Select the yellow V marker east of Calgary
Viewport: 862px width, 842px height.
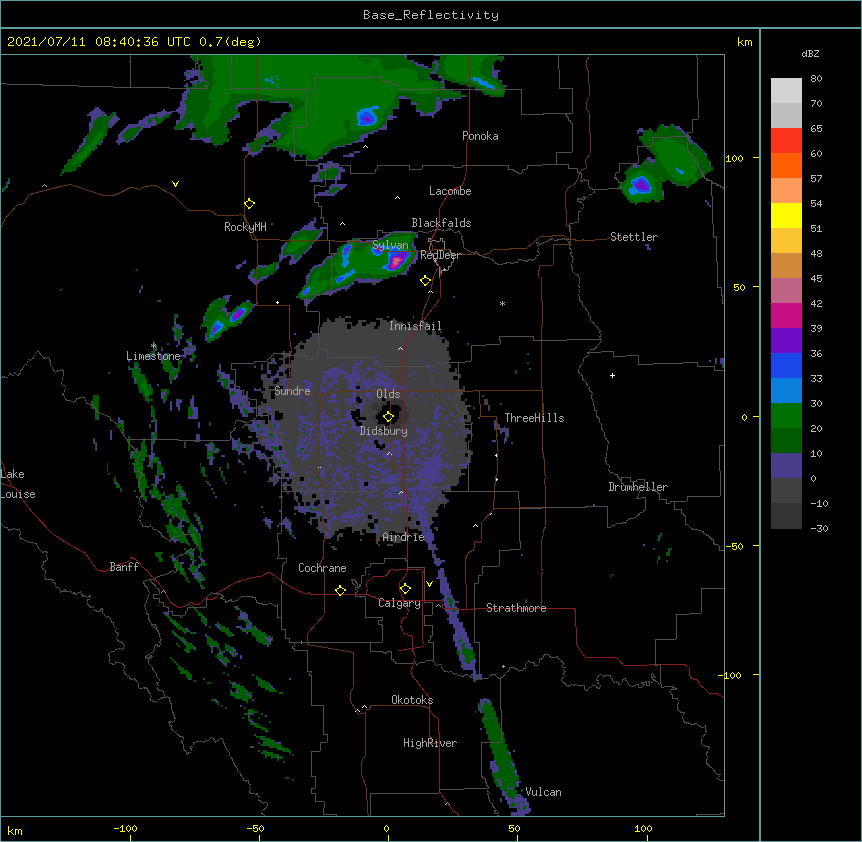pos(429,584)
